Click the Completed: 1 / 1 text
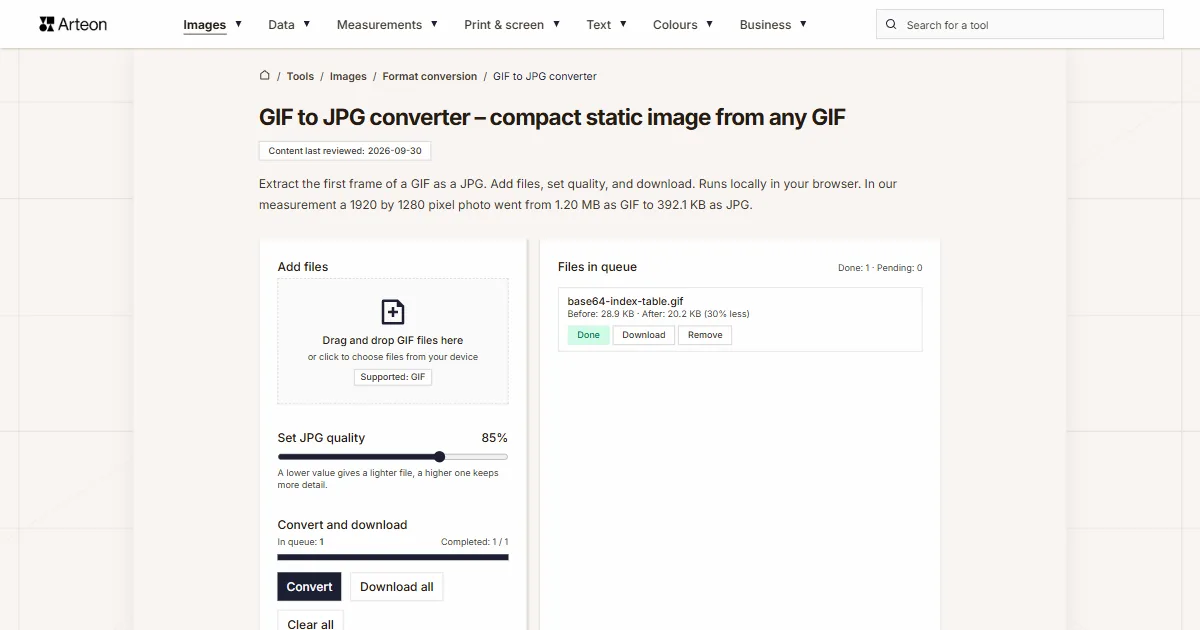1200x630 pixels. 475,542
